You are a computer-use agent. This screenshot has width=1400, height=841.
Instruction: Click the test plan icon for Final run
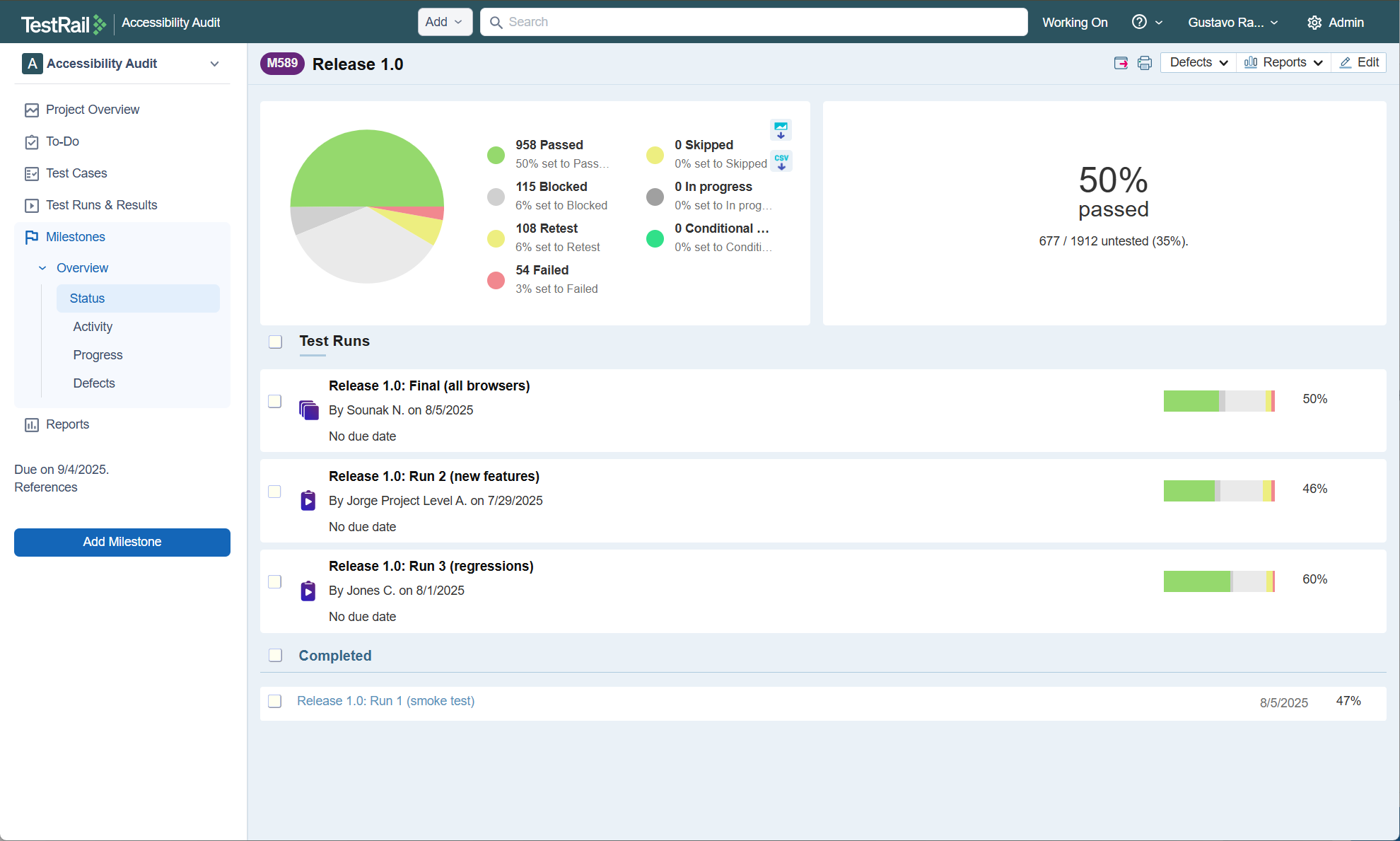(308, 410)
